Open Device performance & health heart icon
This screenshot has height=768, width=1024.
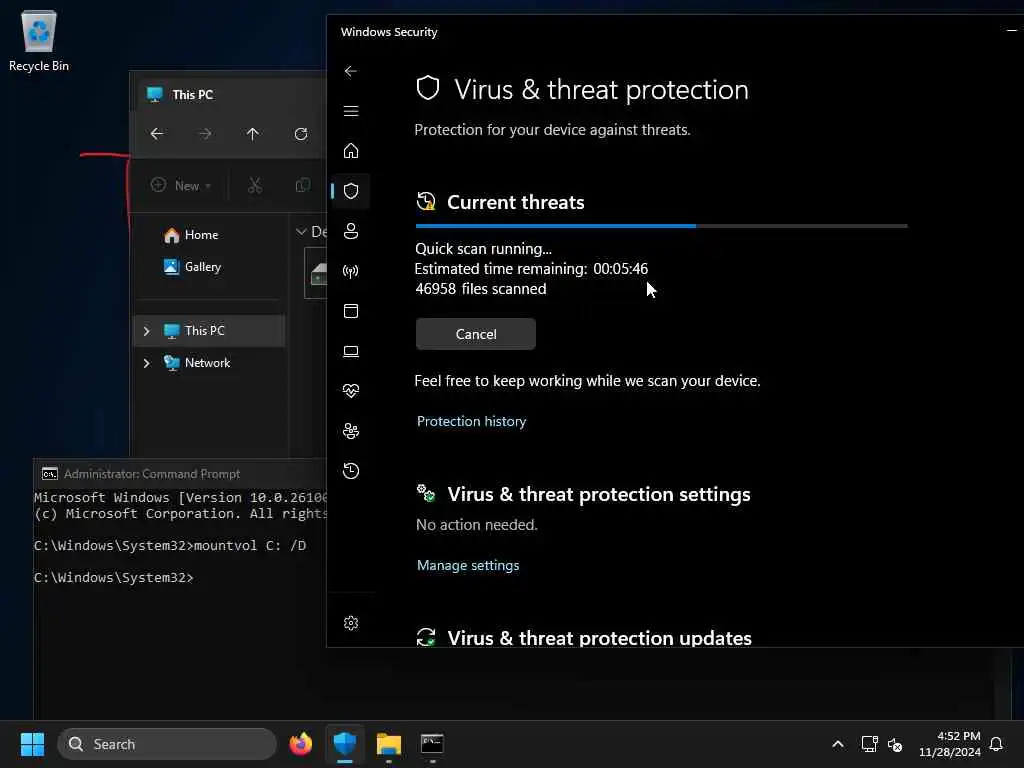click(351, 391)
